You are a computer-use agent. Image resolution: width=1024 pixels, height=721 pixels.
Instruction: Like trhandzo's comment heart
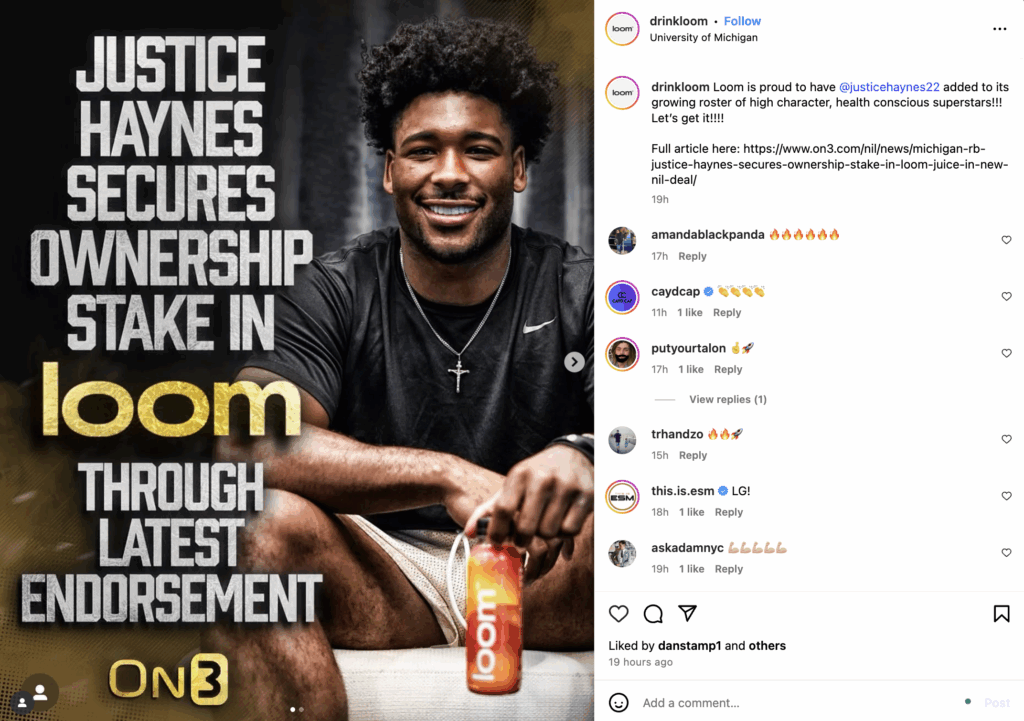coord(1006,439)
